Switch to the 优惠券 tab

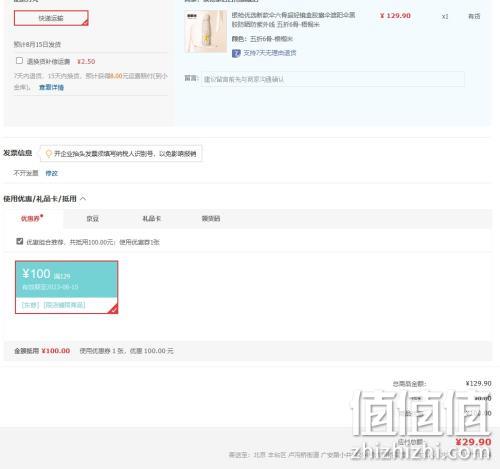tap(30, 219)
